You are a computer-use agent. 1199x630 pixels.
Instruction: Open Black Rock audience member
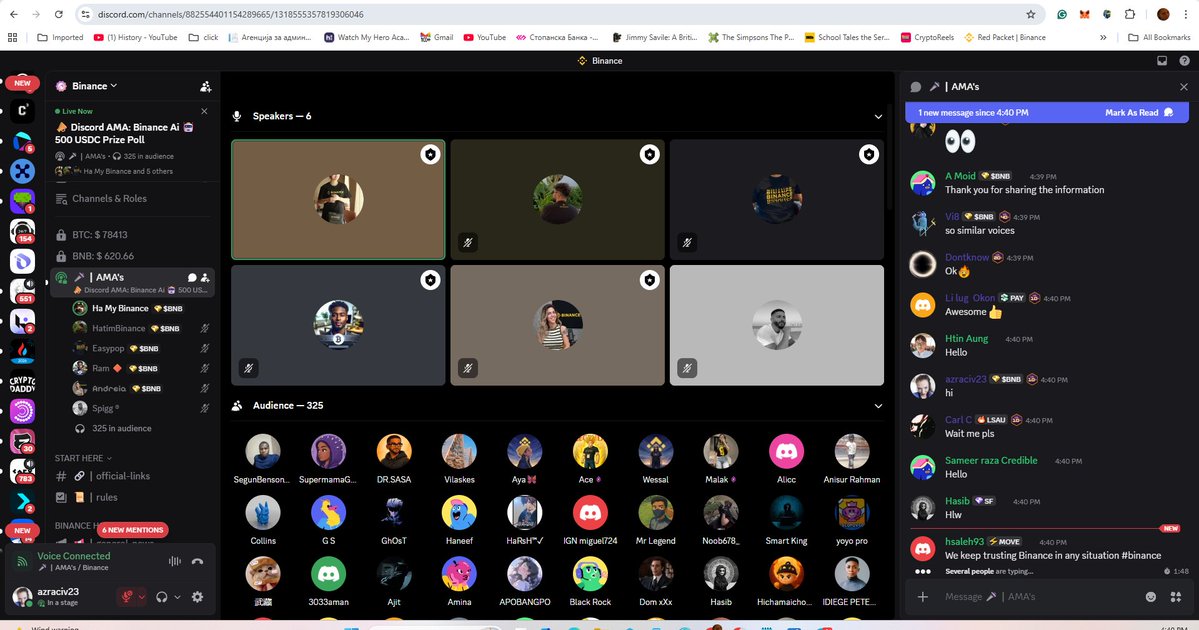tap(590, 581)
